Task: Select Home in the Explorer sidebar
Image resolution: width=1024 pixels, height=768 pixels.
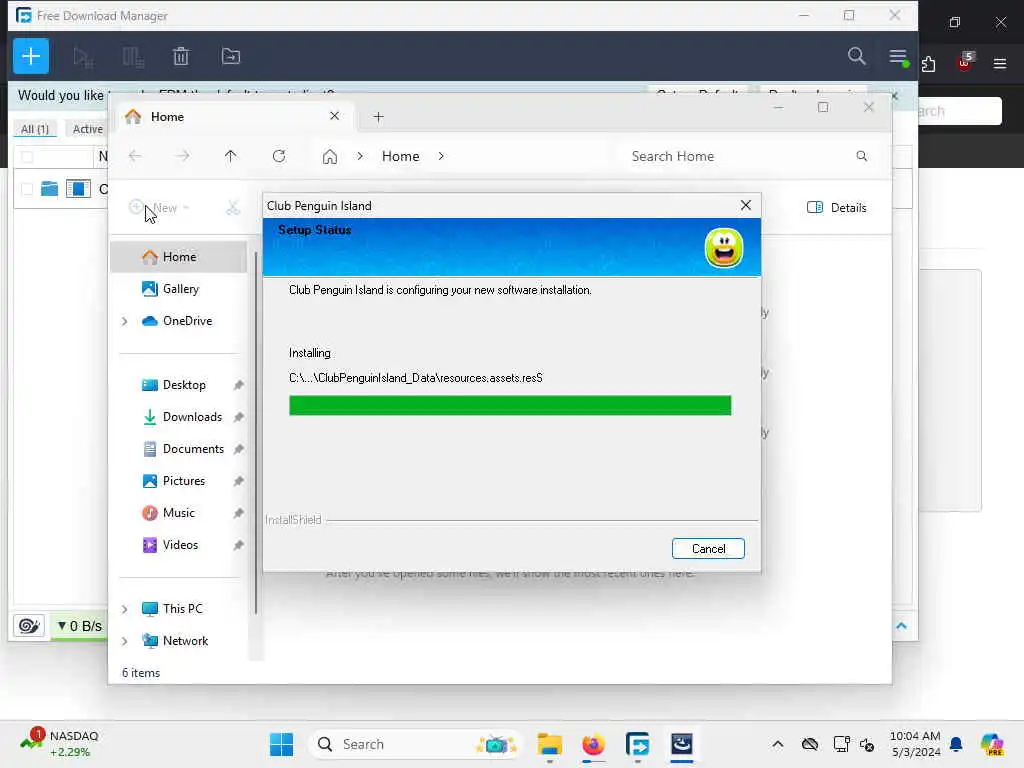Action: point(179,257)
